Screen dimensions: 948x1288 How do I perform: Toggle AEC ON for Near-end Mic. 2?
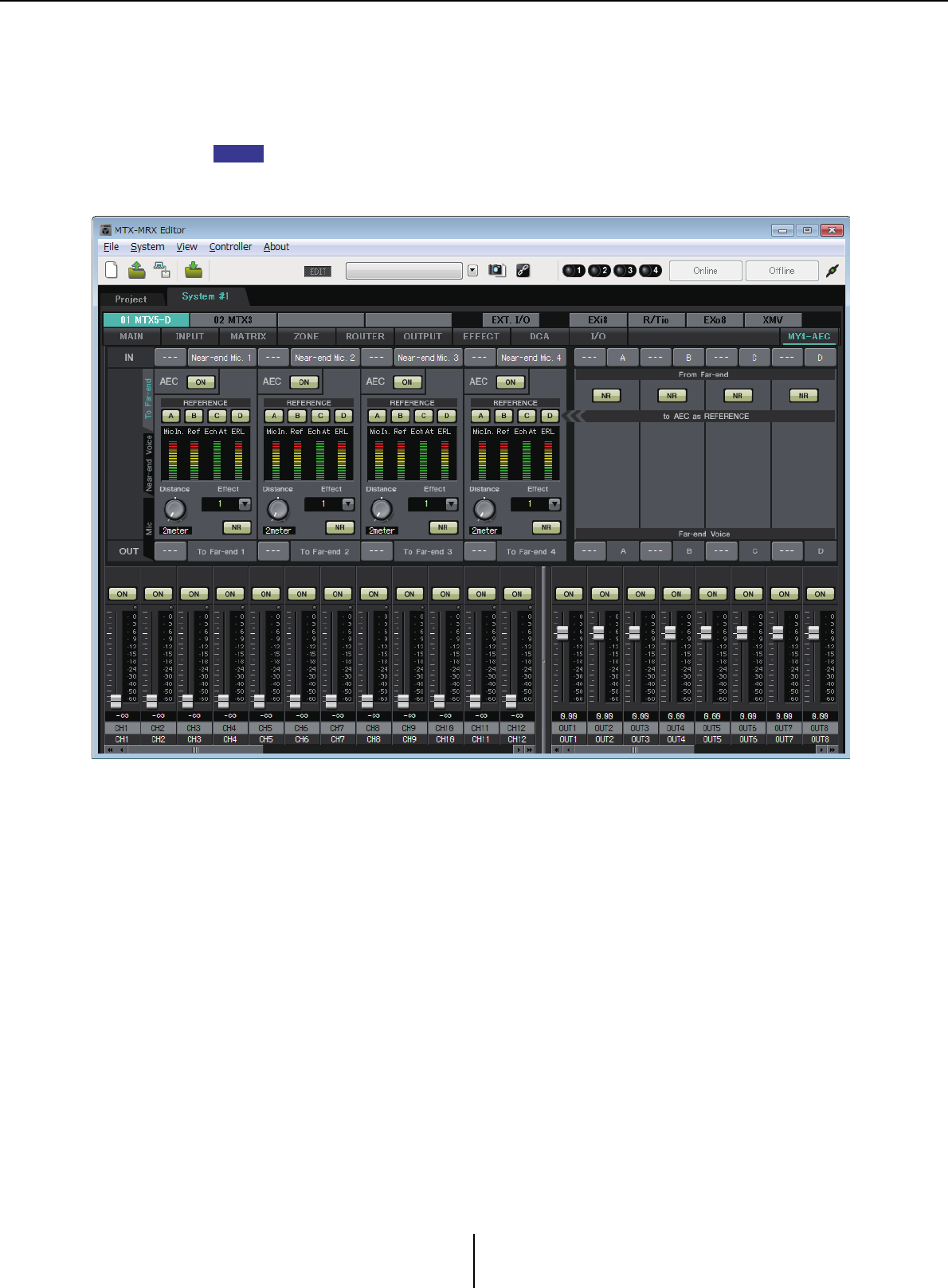point(304,382)
